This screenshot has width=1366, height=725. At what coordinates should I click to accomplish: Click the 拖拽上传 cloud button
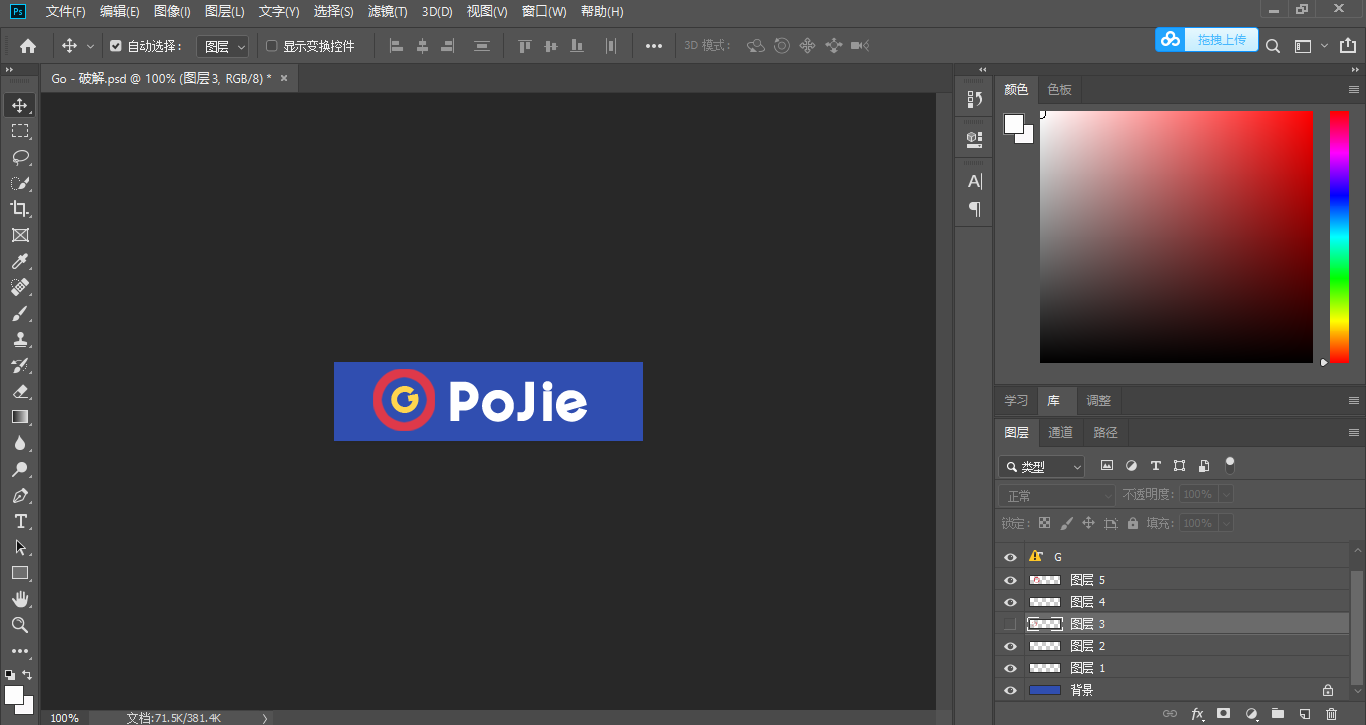point(1207,39)
